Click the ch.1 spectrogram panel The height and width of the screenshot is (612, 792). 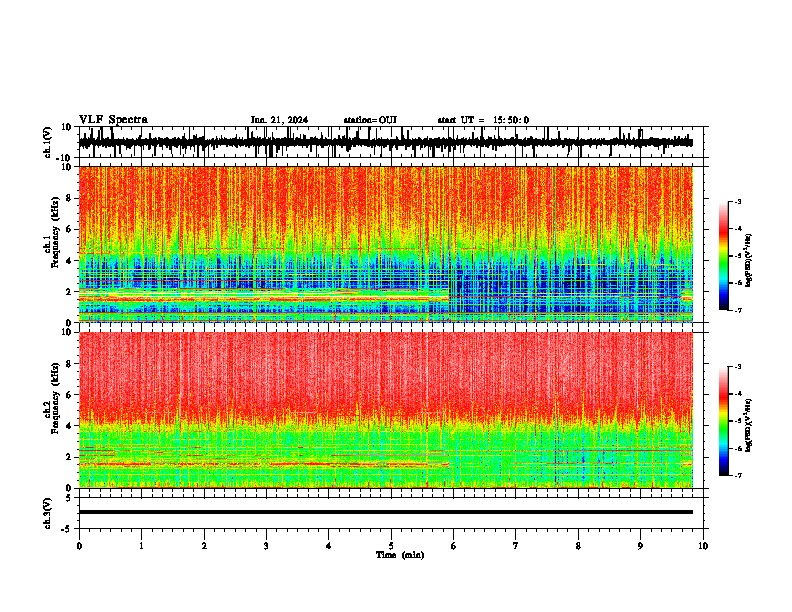tap(385, 244)
